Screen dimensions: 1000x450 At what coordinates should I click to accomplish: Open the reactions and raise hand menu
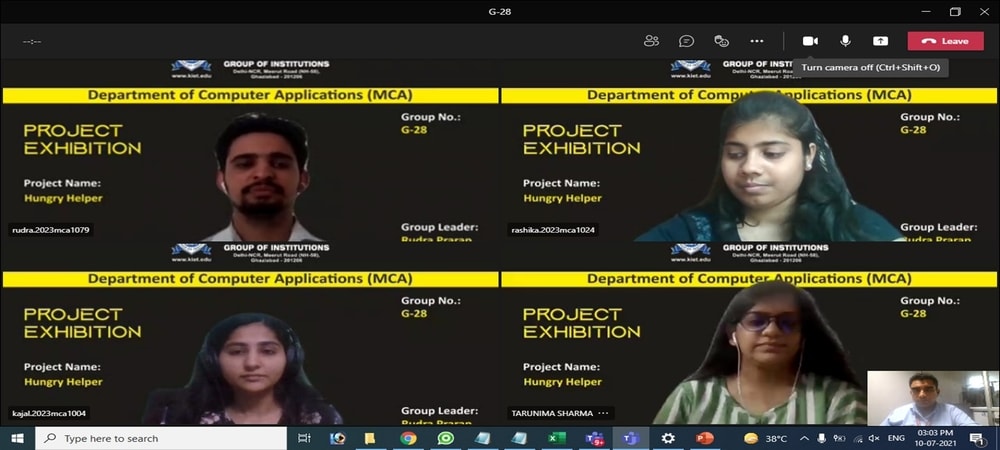(x=721, y=41)
